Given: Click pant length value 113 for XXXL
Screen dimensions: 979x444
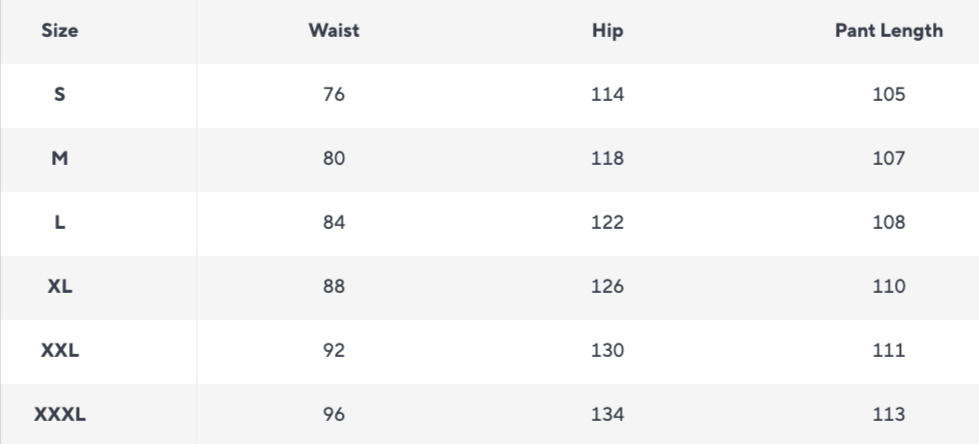Looking at the screenshot, I should (888, 415).
